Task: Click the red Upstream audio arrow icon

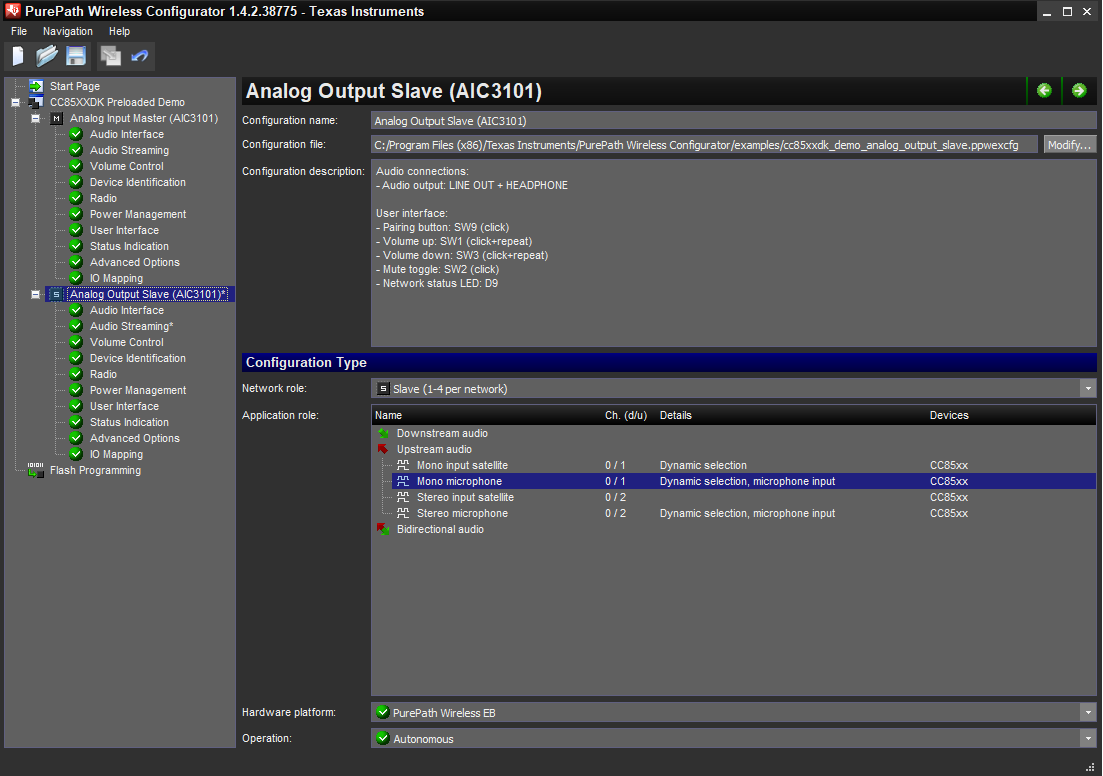Action: point(383,449)
